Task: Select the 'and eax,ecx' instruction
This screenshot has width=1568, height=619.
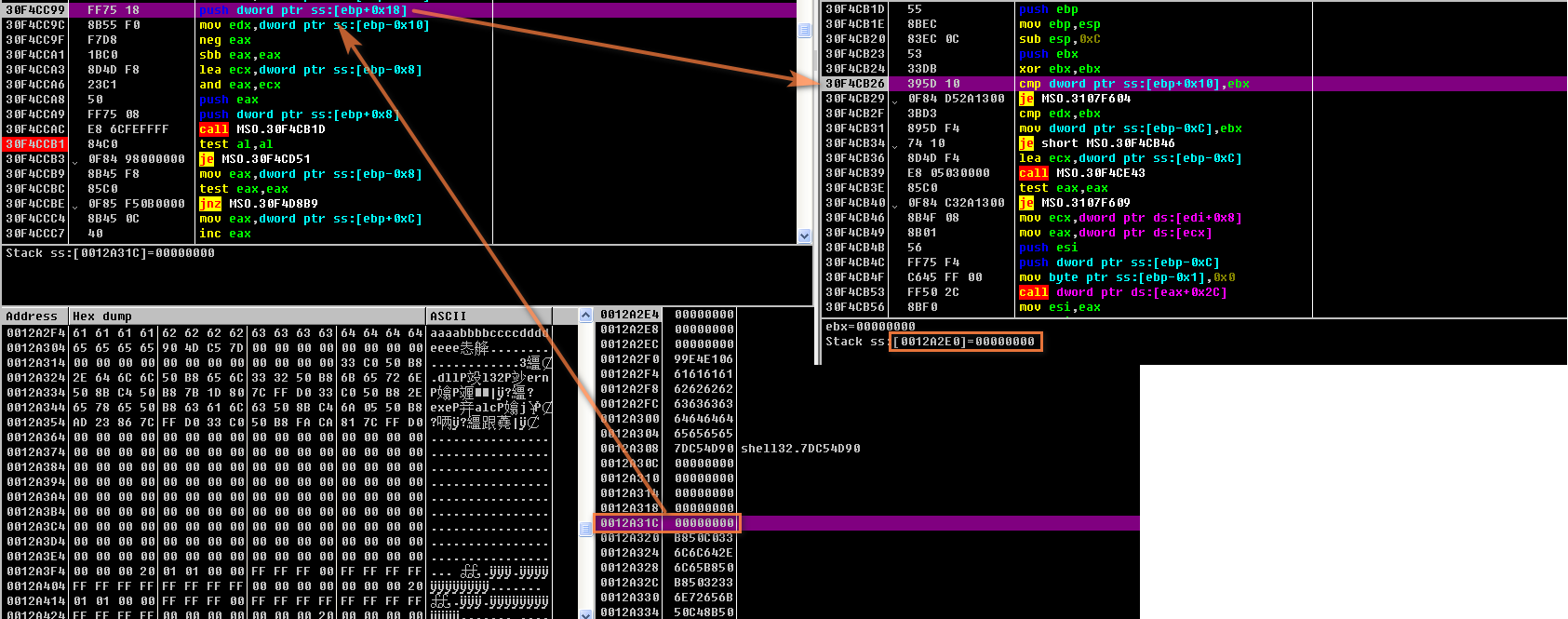Action: [x=240, y=85]
